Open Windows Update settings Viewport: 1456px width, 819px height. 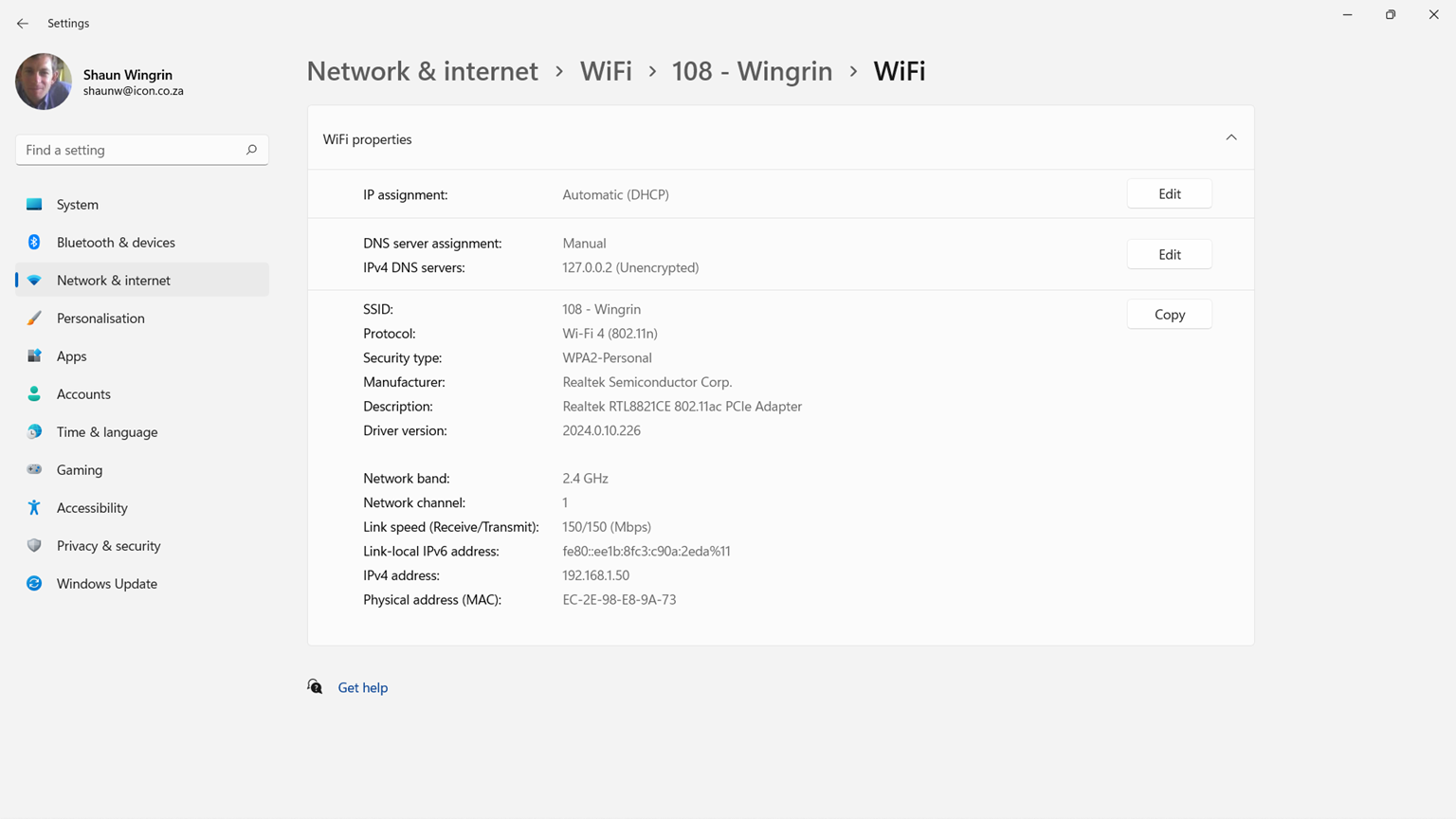pos(142,584)
